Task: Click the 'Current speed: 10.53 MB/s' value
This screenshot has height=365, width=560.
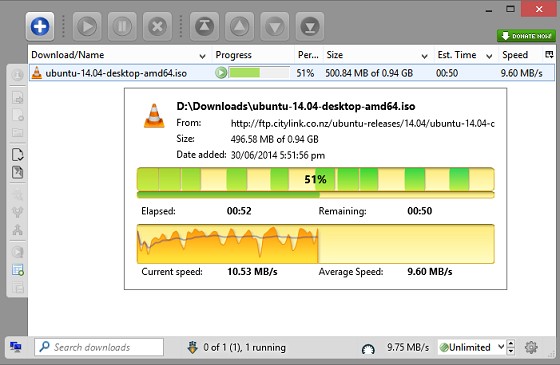Action: [252, 272]
